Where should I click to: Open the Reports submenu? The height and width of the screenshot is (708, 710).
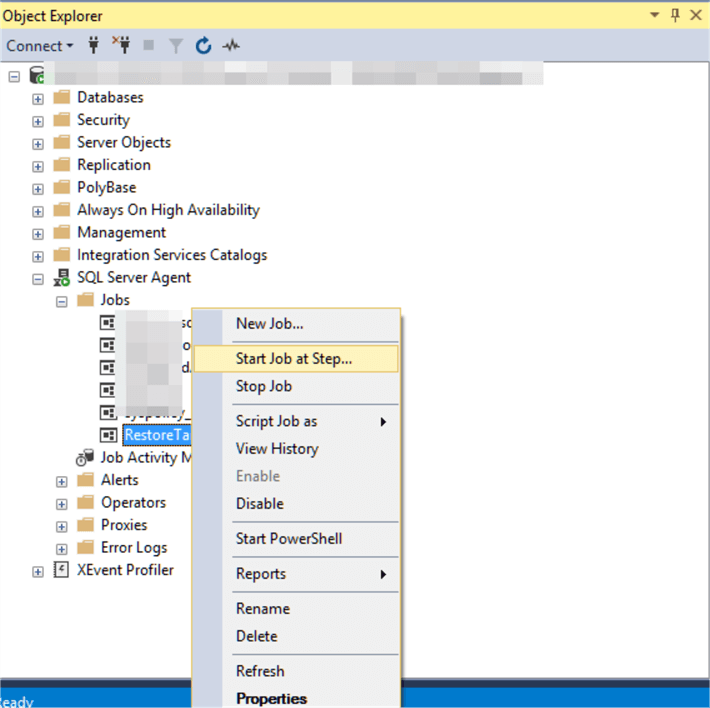296,574
